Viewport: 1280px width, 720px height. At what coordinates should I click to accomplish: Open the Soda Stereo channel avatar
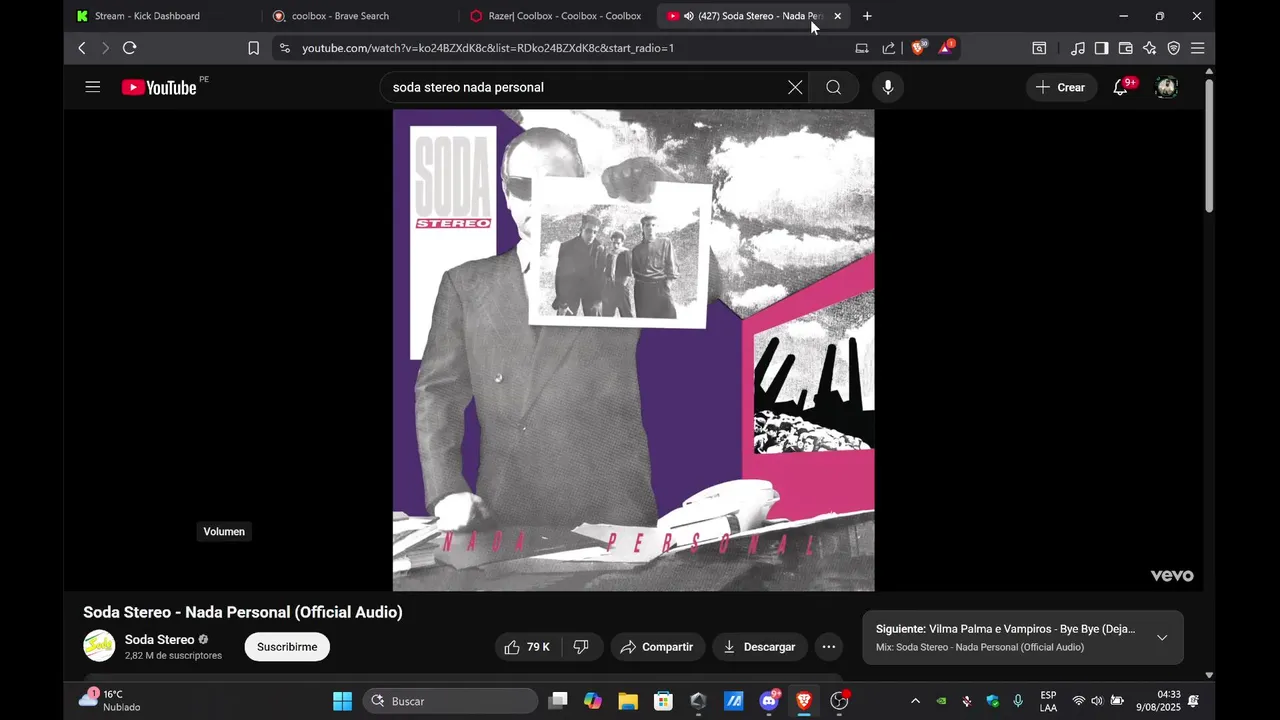point(99,646)
